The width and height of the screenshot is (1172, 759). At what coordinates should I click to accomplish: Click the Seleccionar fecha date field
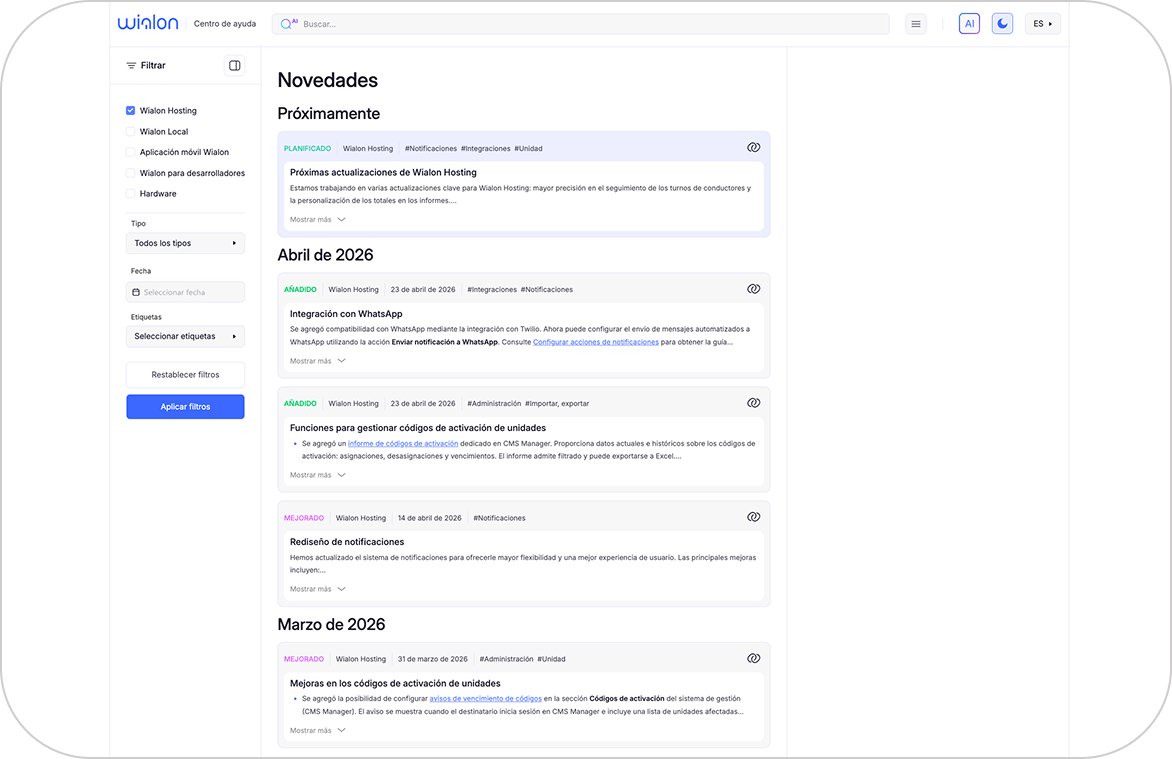point(185,292)
